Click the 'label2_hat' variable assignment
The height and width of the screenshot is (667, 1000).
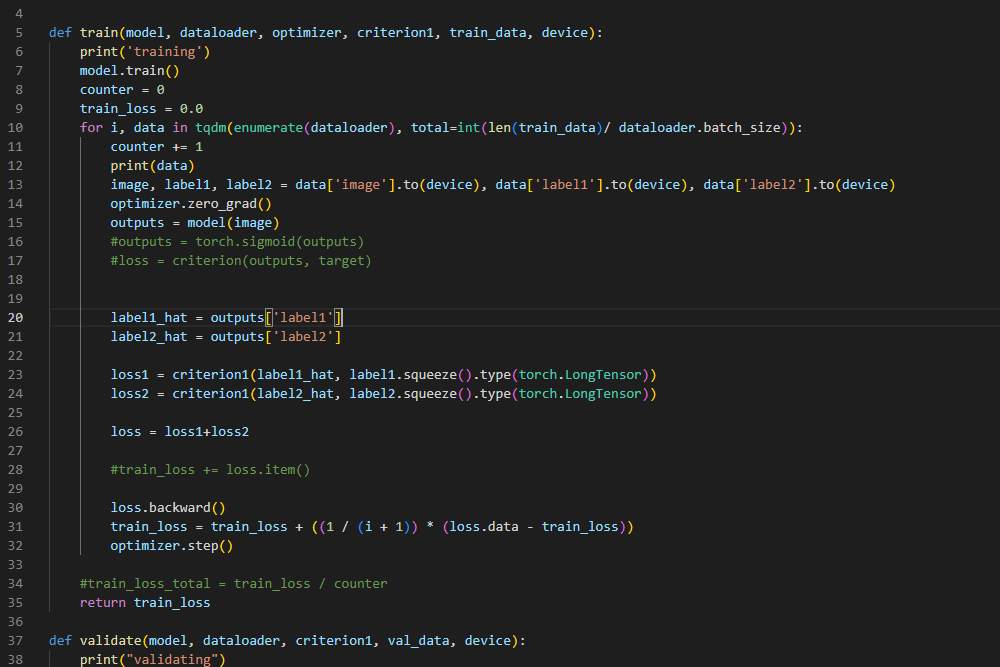148,337
